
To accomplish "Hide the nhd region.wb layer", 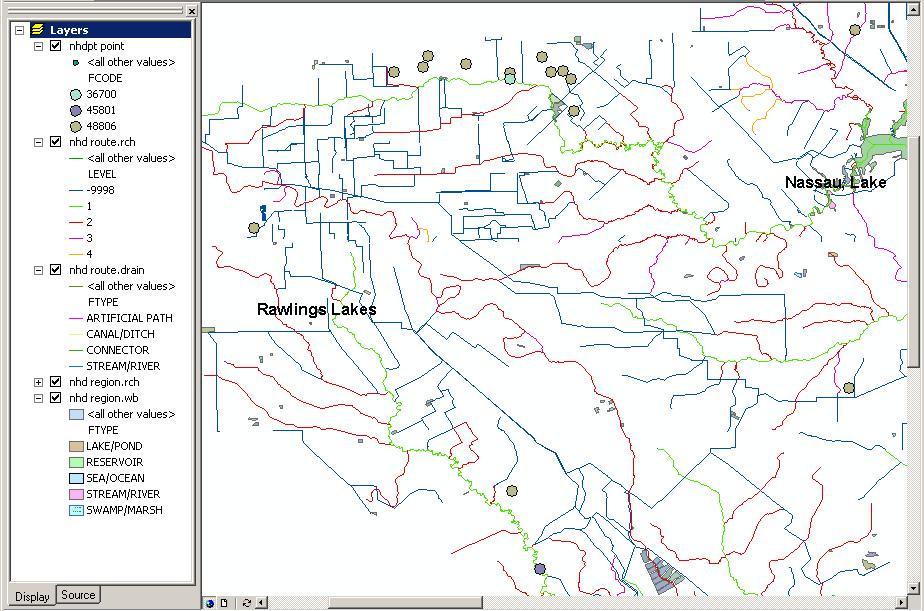I will click(x=56, y=398).
